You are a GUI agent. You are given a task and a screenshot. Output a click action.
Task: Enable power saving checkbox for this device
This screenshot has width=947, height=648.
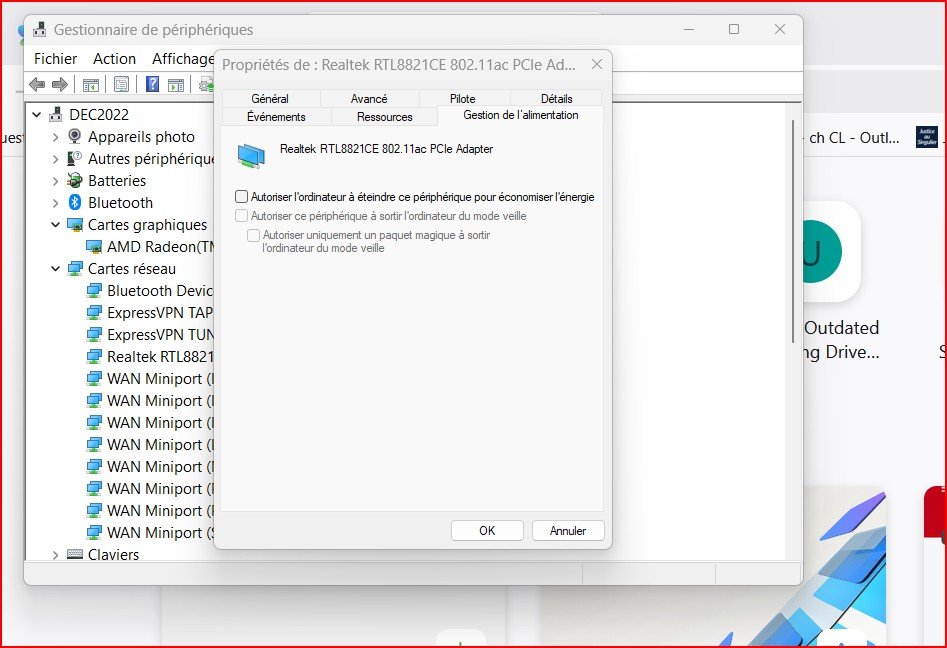point(241,197)
